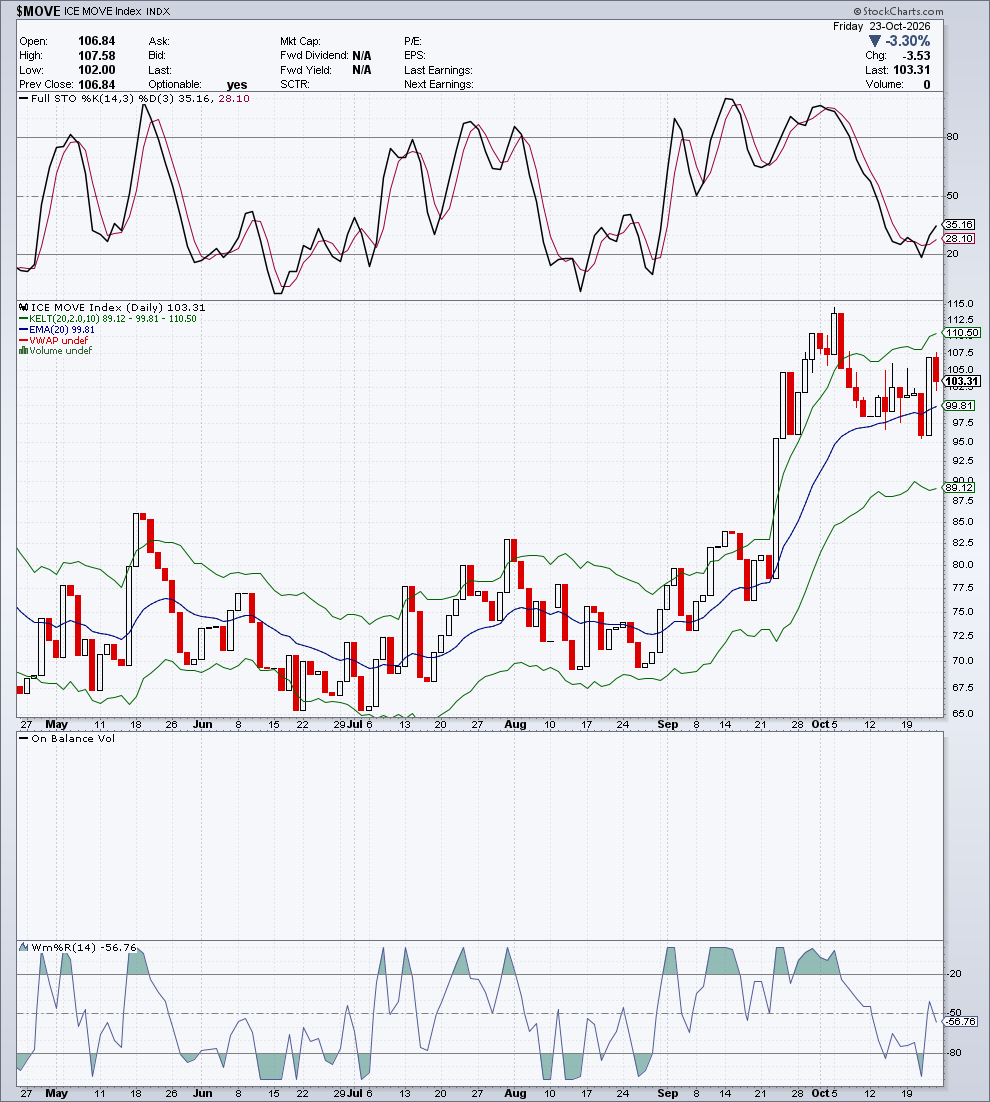Click the -3.30% percent change value
990x1102 pixels.
(908, 41)
